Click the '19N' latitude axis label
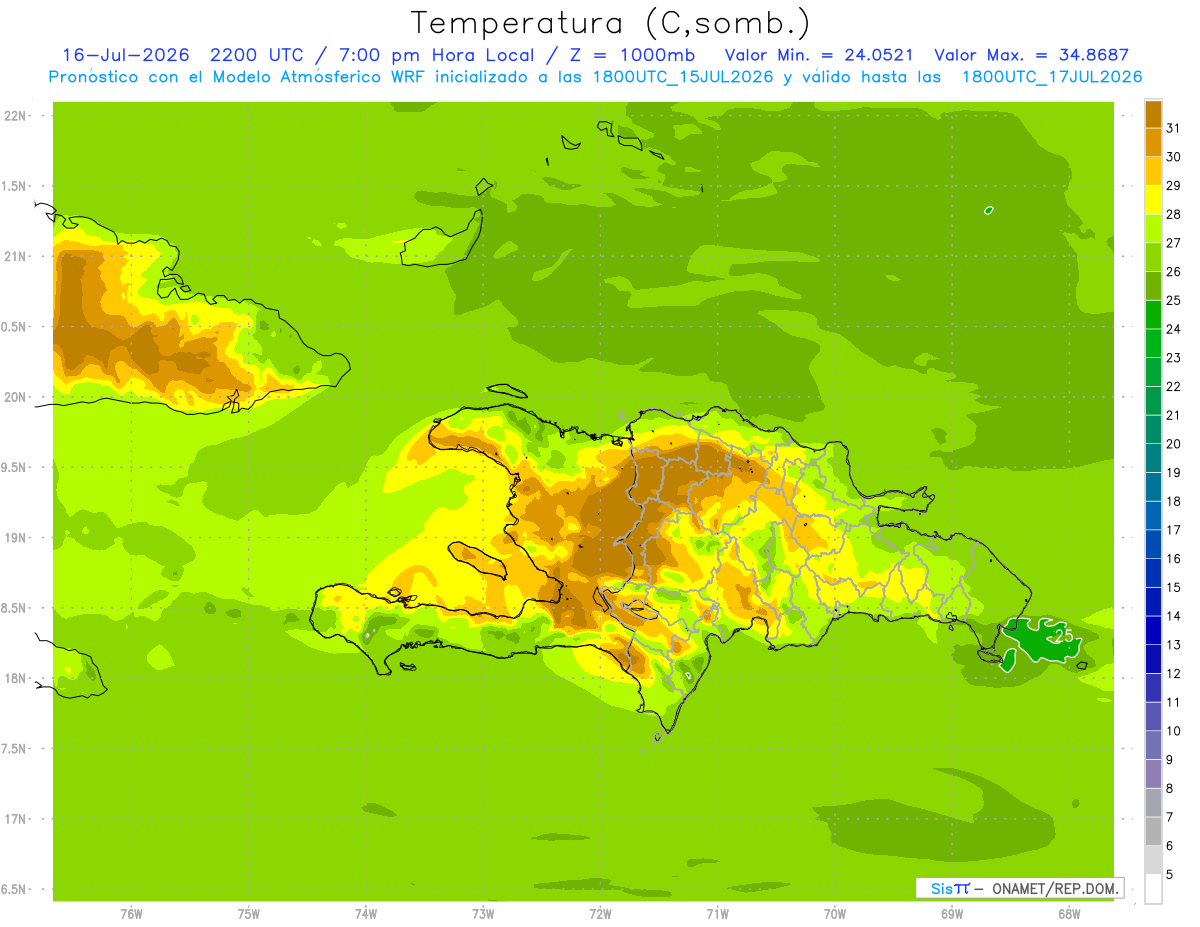Image resolution: width=1200 pixels, height=927 pixels. (x=15, y=537)
